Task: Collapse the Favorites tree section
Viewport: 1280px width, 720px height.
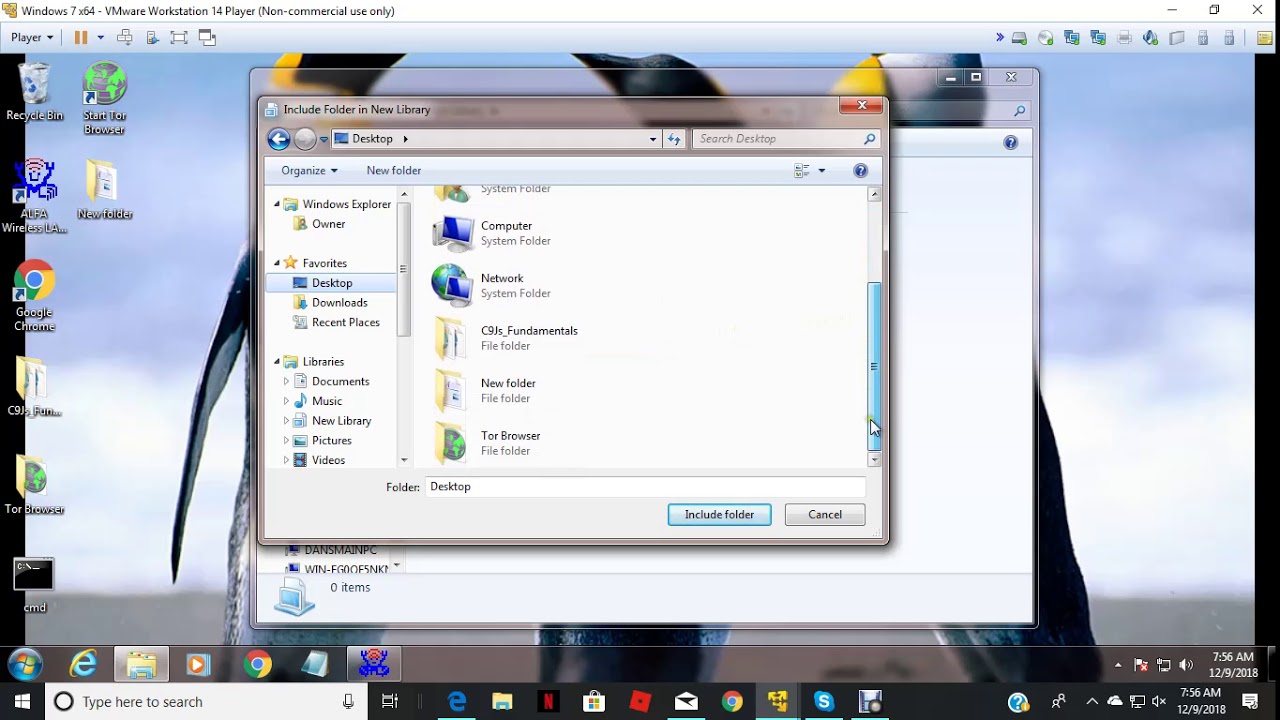Action: (x=277, y=263)
